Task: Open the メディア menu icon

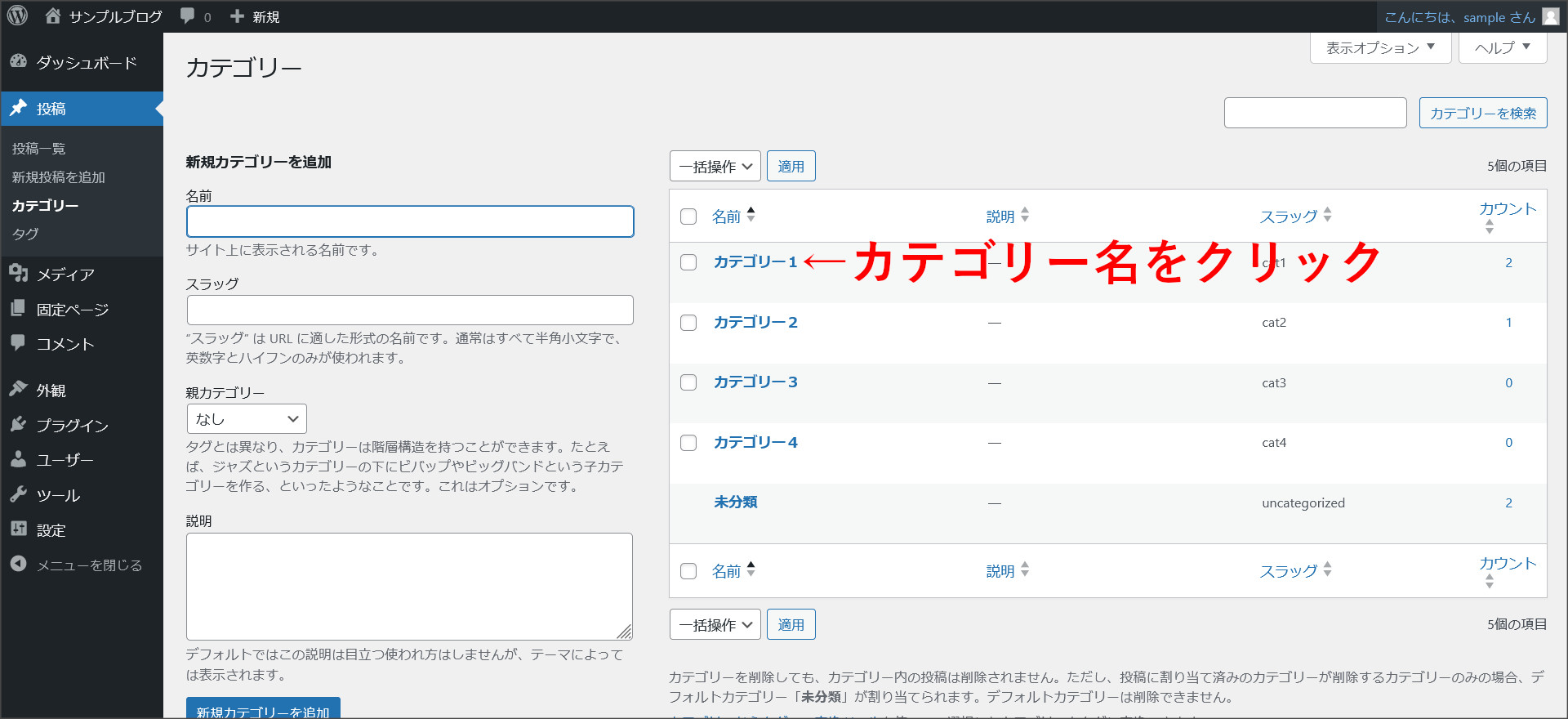Action: 19,274
